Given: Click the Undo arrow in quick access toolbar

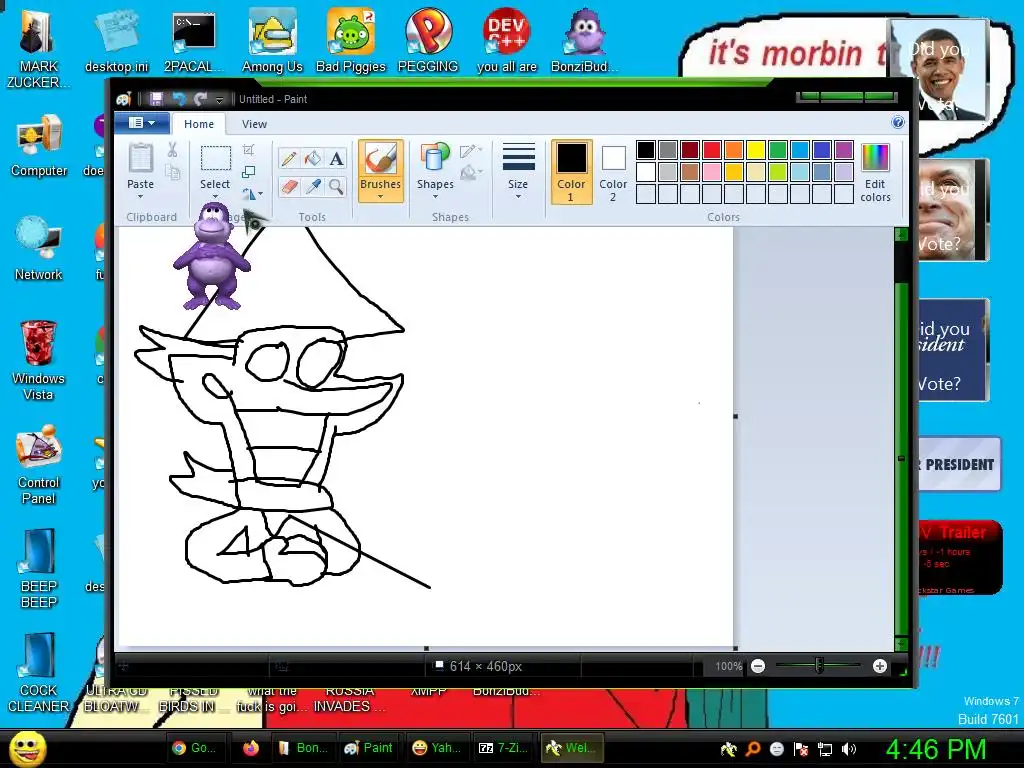Looking at the screenshot, I should 178,99.
